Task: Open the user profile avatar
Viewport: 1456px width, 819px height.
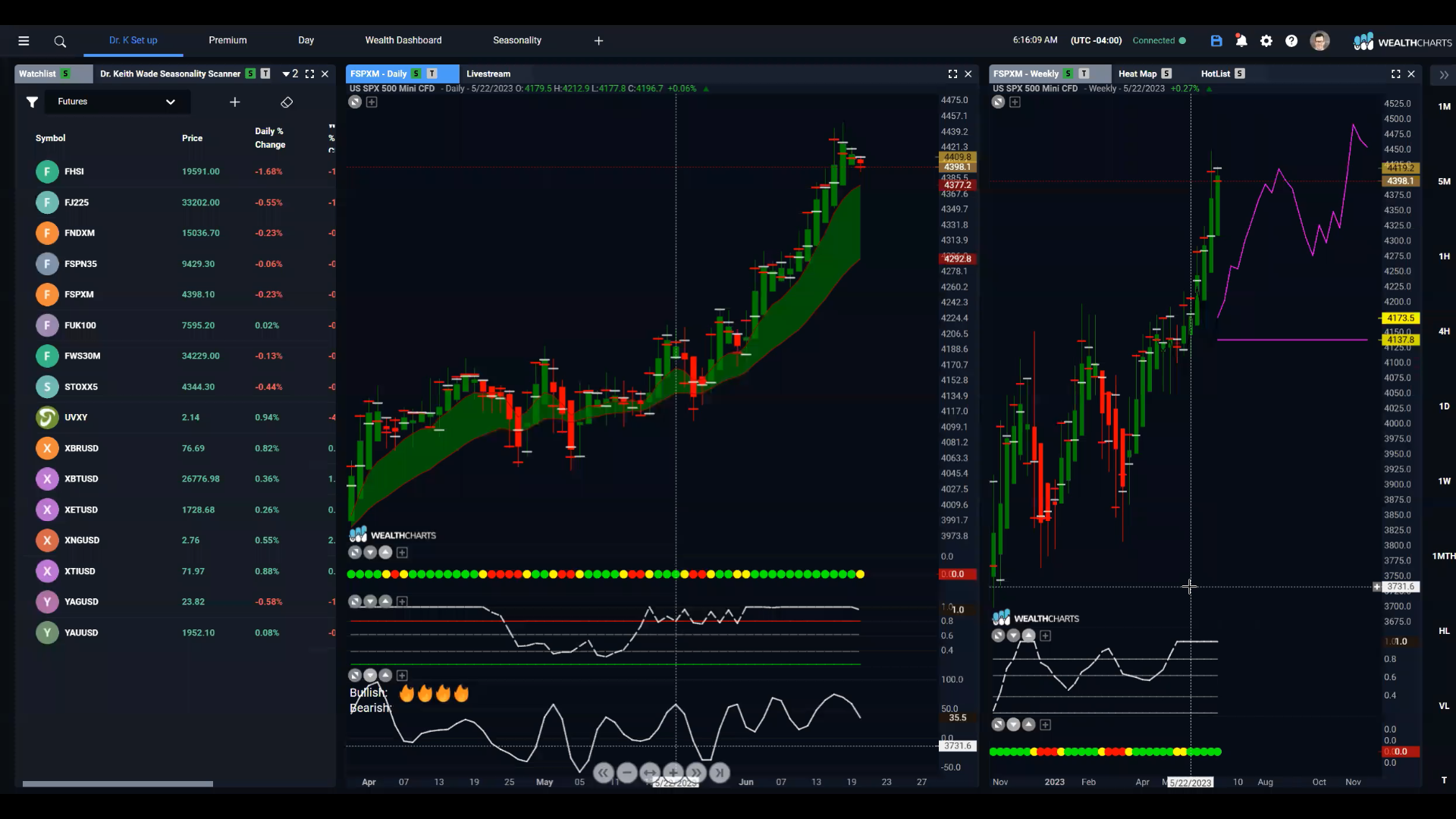Action: pyautogui.click(x=1319, y=41)
